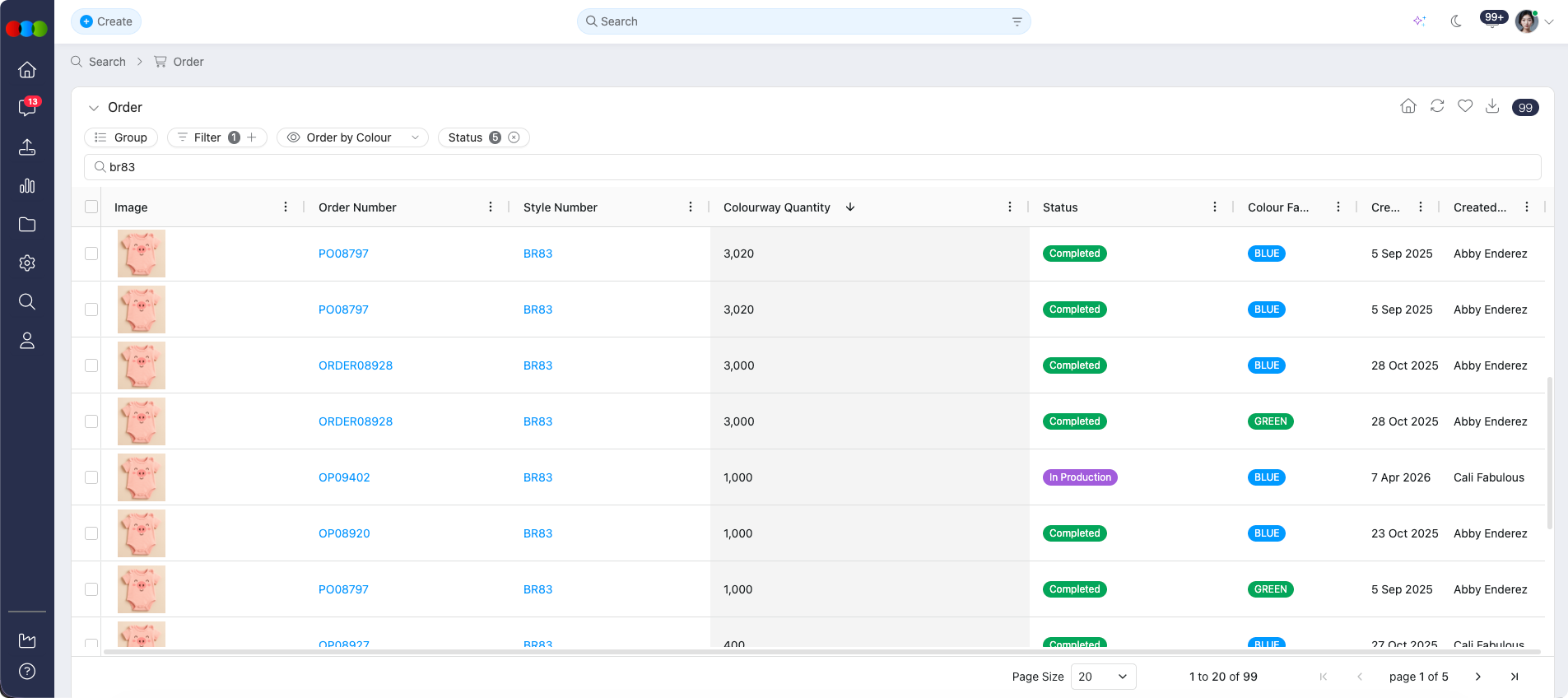
Task: Download the Order list
Action: (1492, 106)
